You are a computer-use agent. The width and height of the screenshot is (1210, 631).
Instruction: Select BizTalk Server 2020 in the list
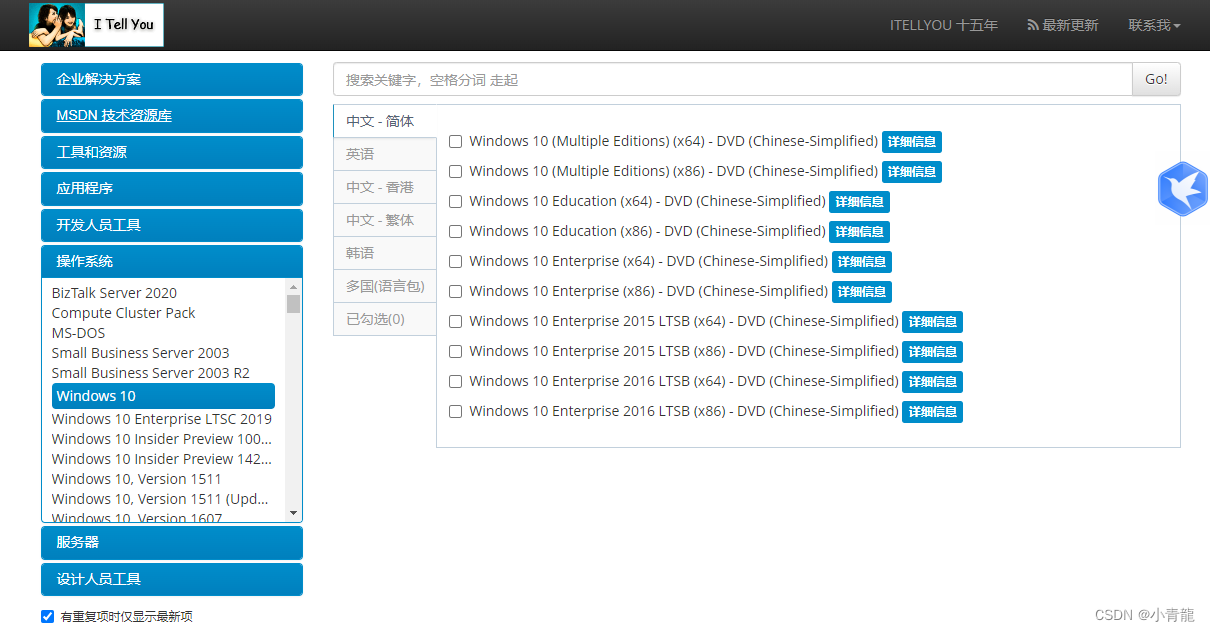pos(114,293)
